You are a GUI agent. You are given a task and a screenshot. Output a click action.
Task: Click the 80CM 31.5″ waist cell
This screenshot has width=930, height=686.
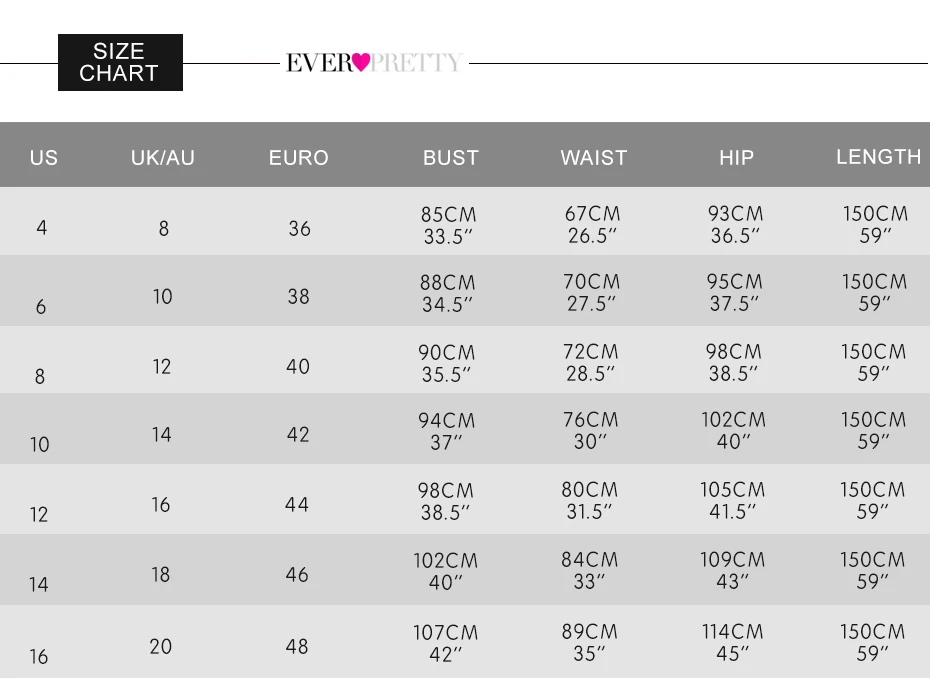(589, 501)
